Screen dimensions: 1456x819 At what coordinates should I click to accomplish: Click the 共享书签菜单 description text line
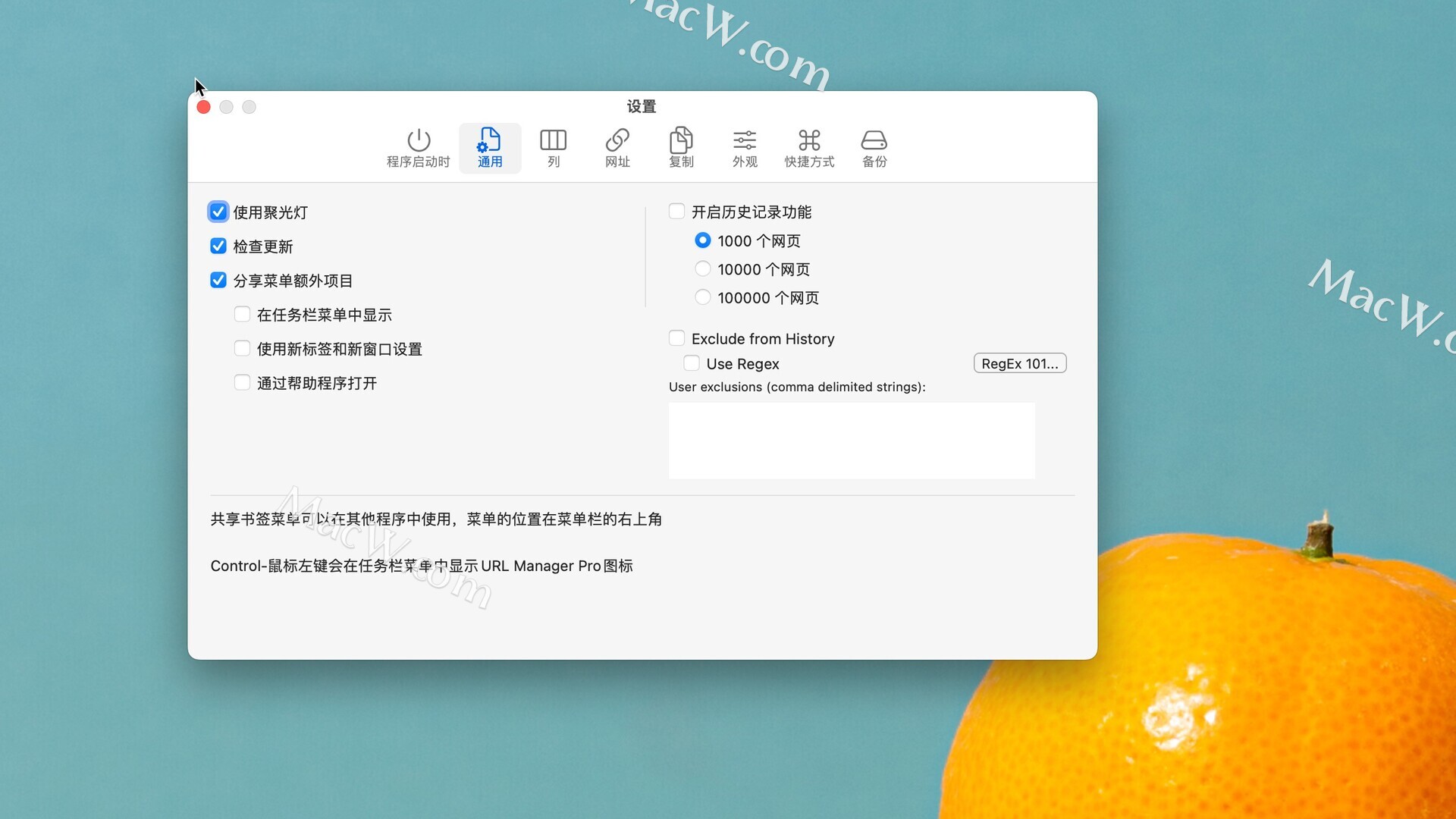point(436,519)
